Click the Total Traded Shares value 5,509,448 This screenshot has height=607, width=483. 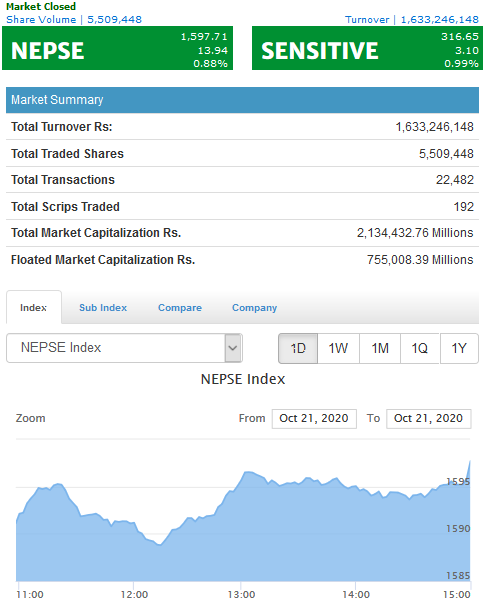click(446, 154)
